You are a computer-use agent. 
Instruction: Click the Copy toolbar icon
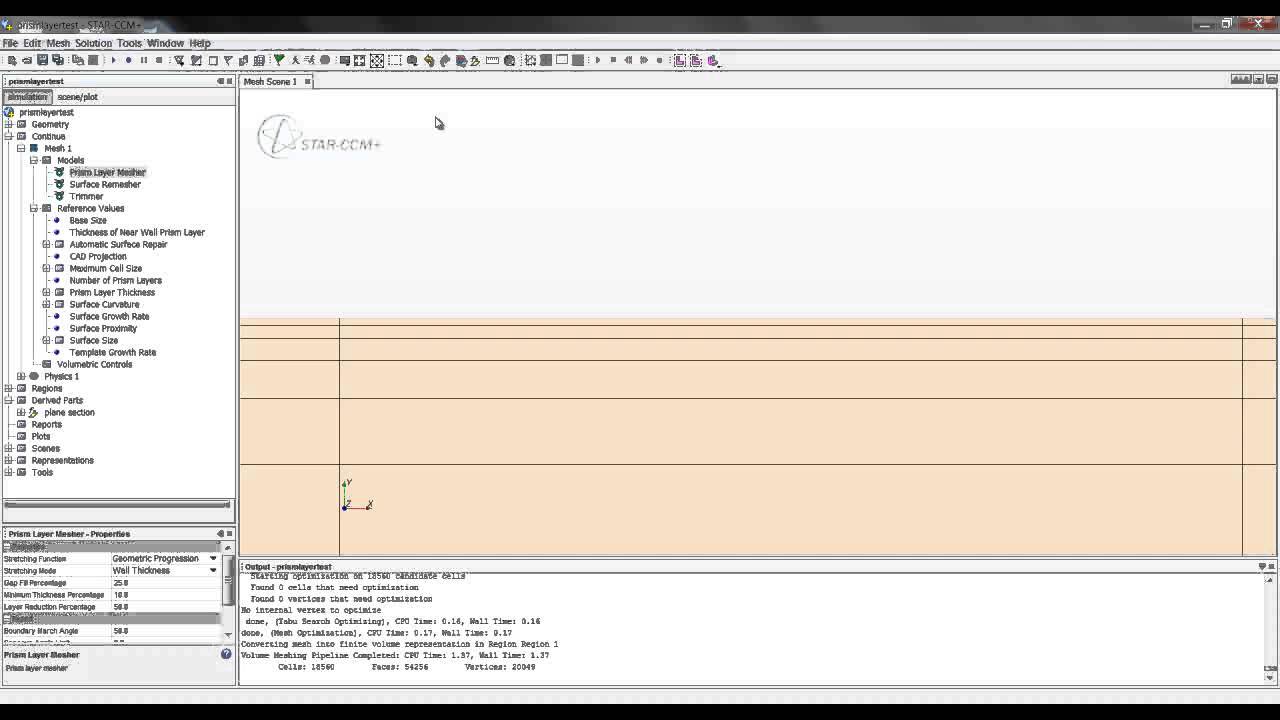point(77,60)
